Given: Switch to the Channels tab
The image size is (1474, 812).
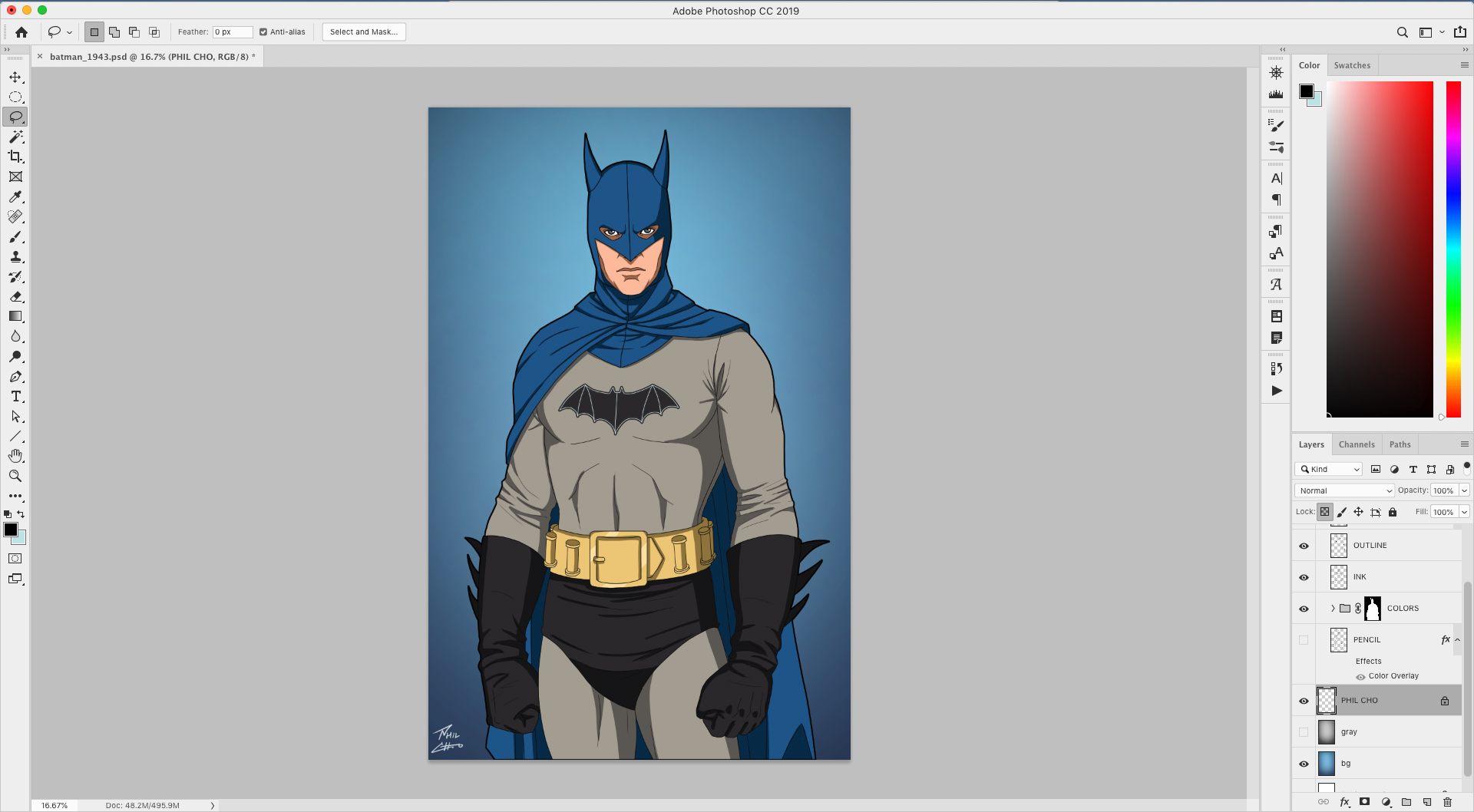Looking at the screenshot, I should point(1357,444).
